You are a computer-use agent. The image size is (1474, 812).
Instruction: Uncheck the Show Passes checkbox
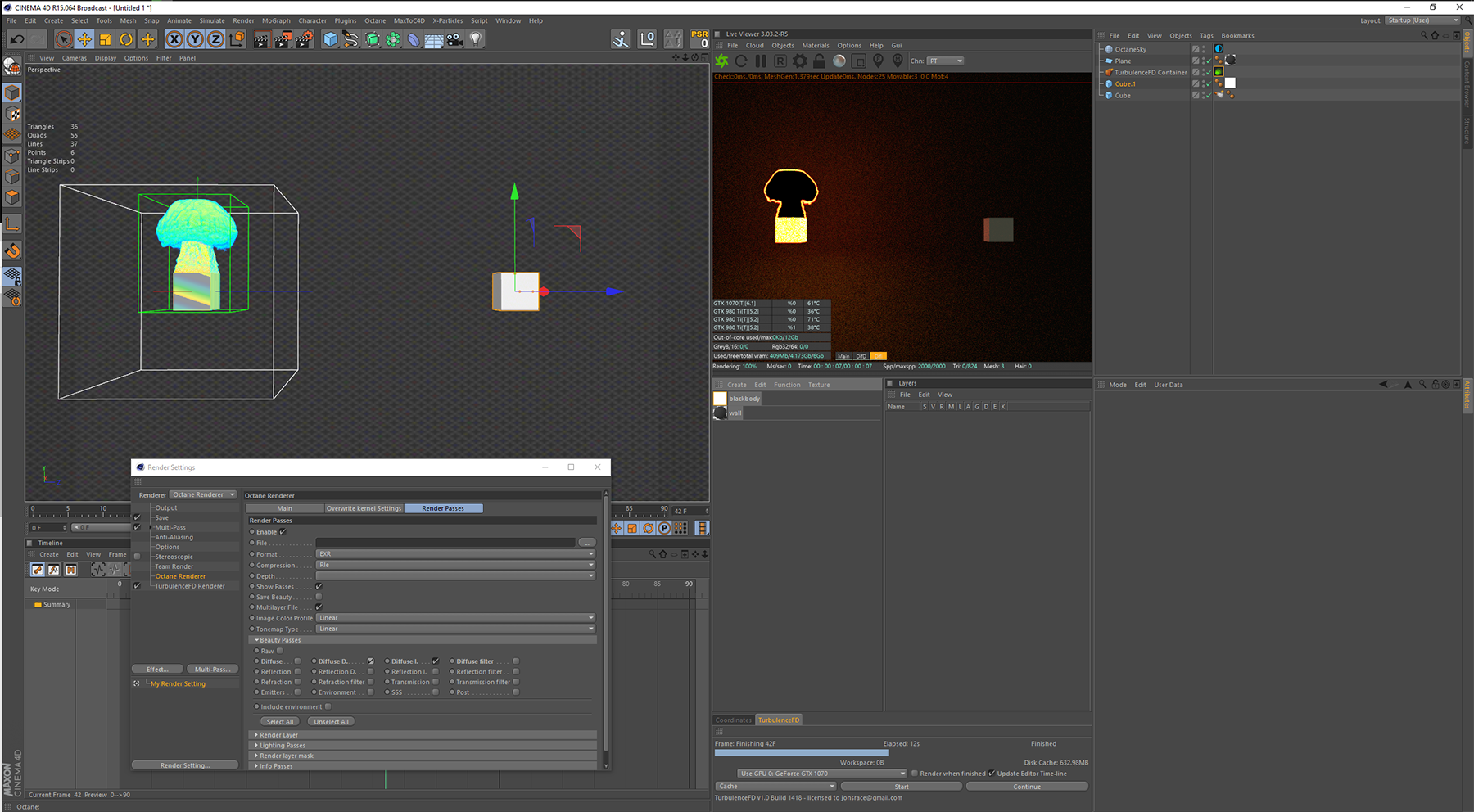(x=319, y=586)
